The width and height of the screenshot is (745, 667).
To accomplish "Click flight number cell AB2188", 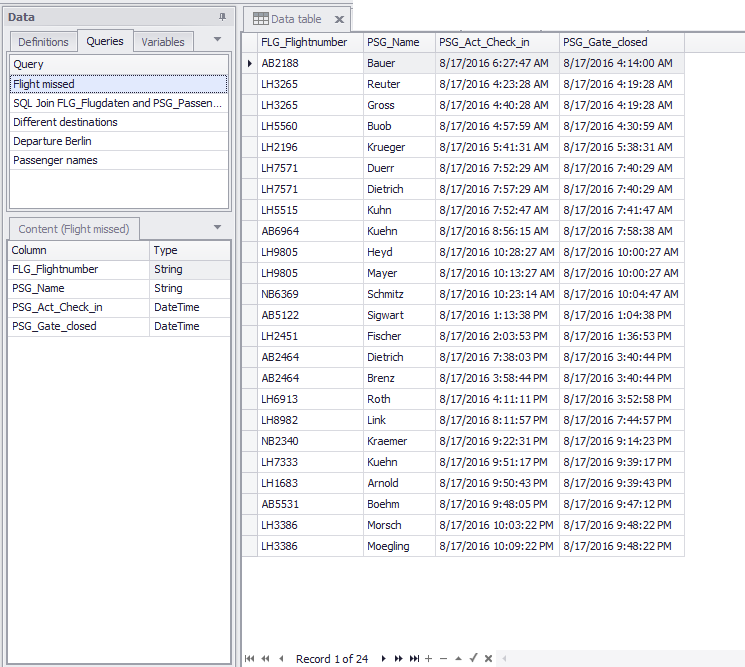I will pos(310,63).
